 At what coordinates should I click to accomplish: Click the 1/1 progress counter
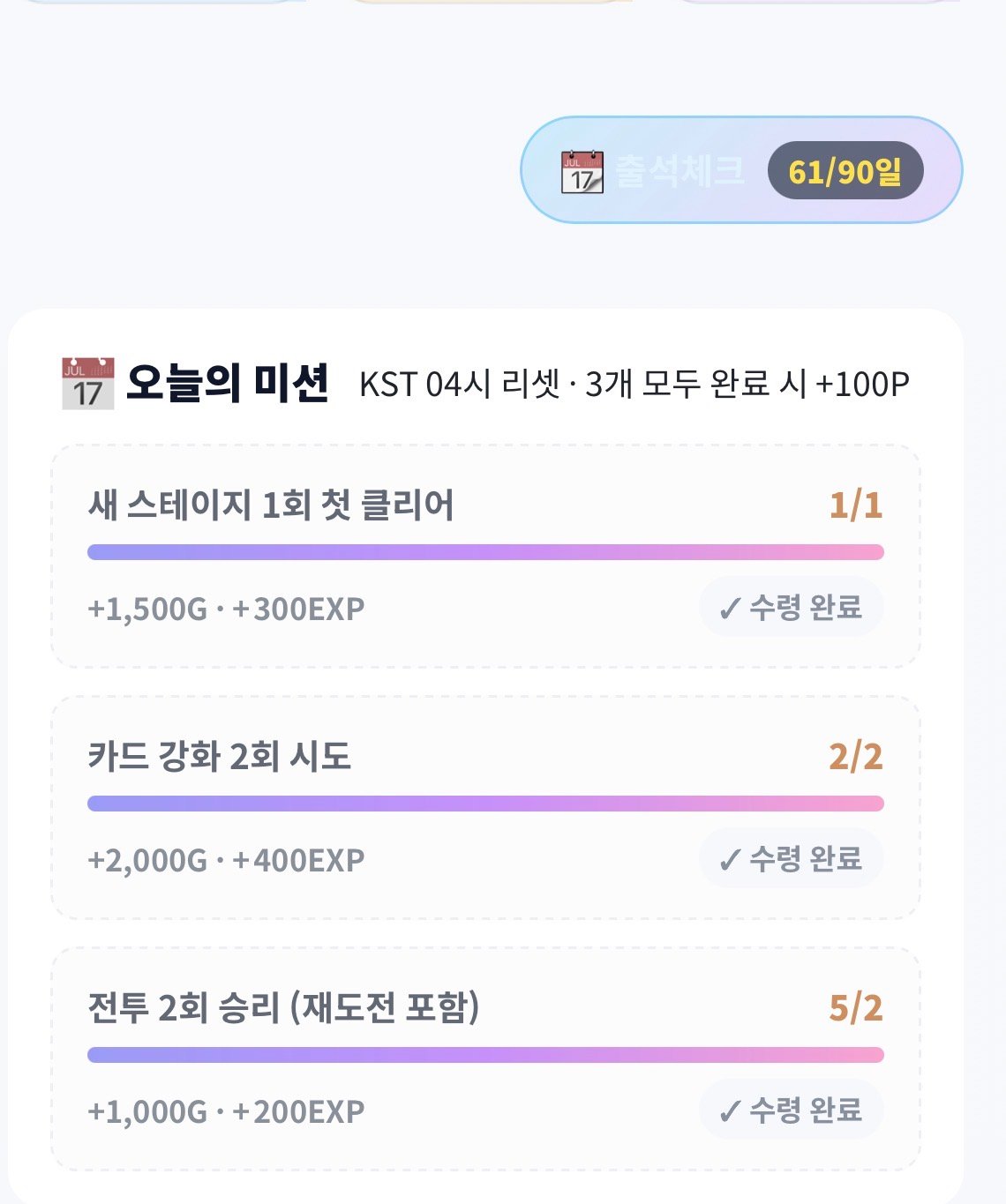point(856,505)
